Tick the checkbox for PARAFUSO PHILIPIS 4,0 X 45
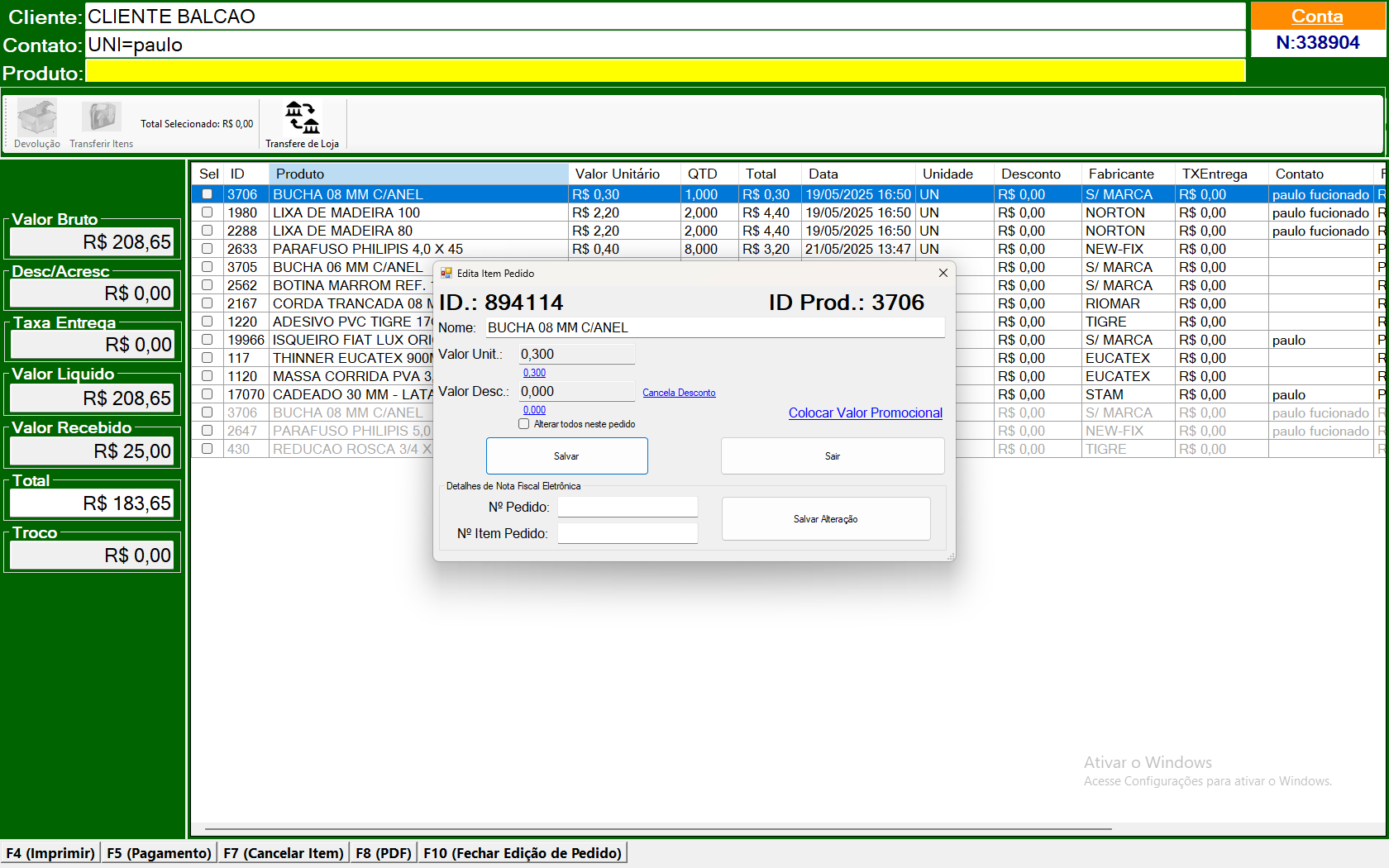This screenshot has width=1389, height=868. coord(208,249)
